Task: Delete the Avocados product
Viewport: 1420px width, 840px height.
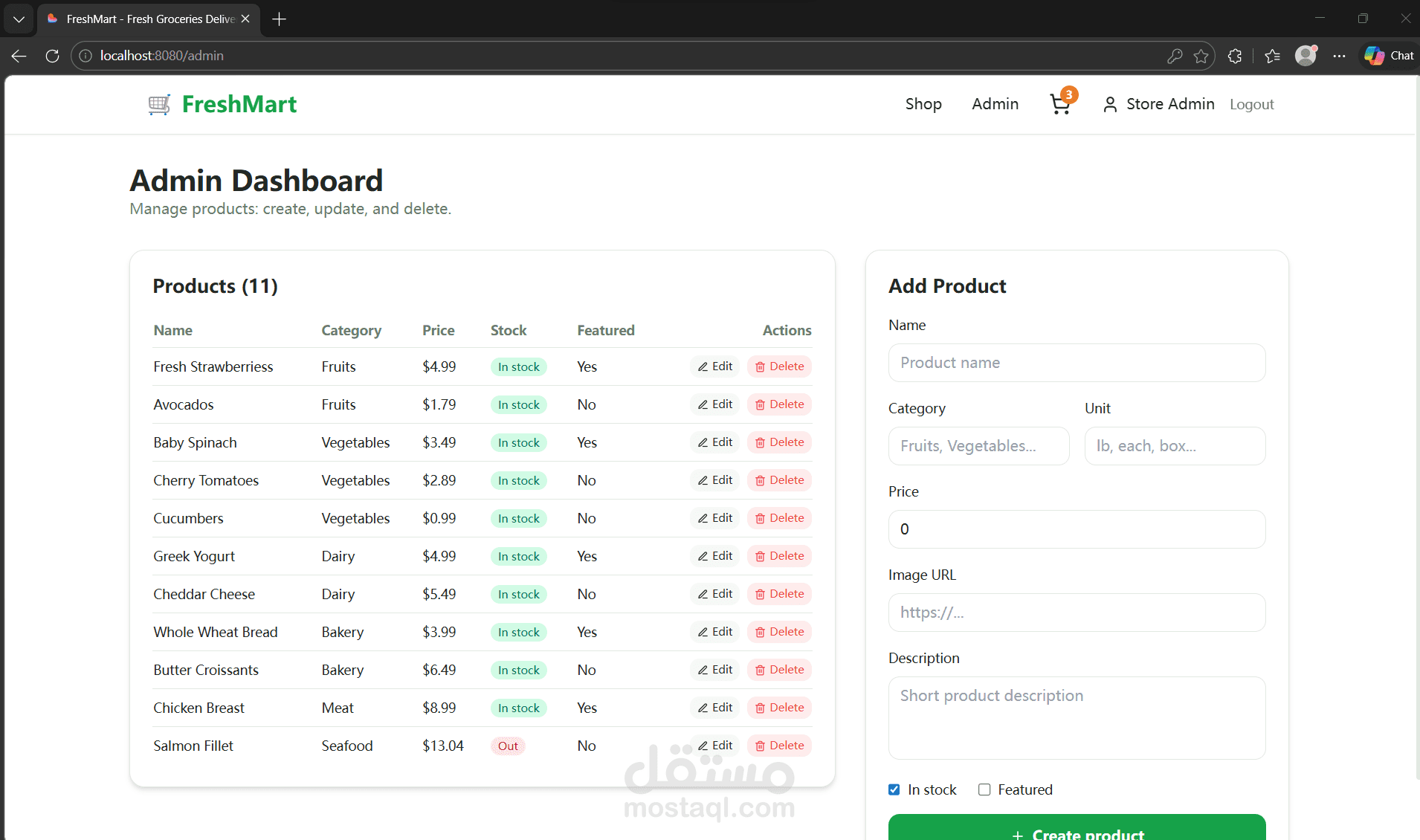Action: pos(780,404)
